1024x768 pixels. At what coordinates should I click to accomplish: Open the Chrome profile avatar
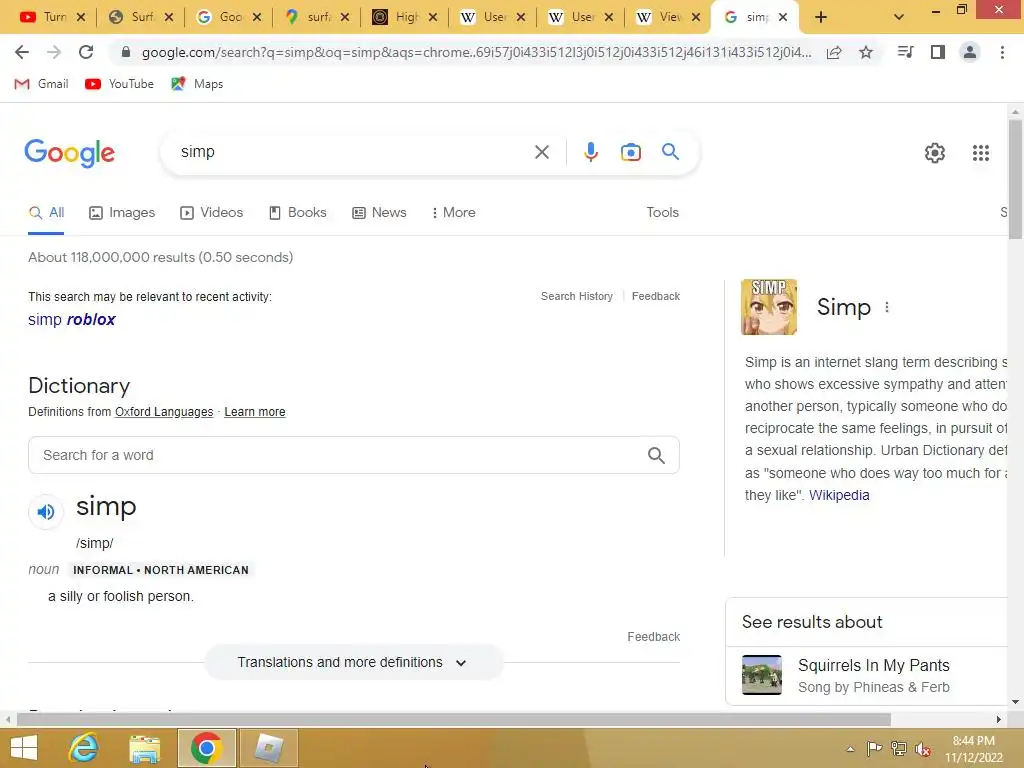pyautogui.click(x=970, y=52)
